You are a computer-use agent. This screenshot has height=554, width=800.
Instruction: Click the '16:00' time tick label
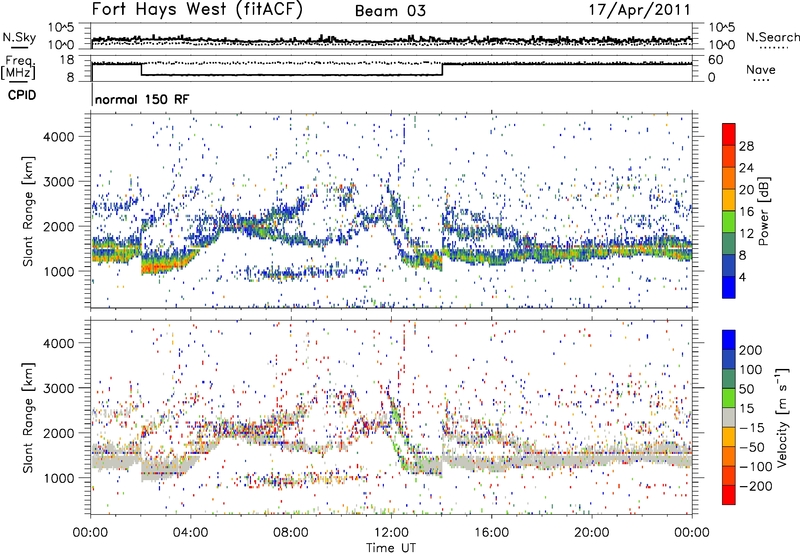coord(491,533)
